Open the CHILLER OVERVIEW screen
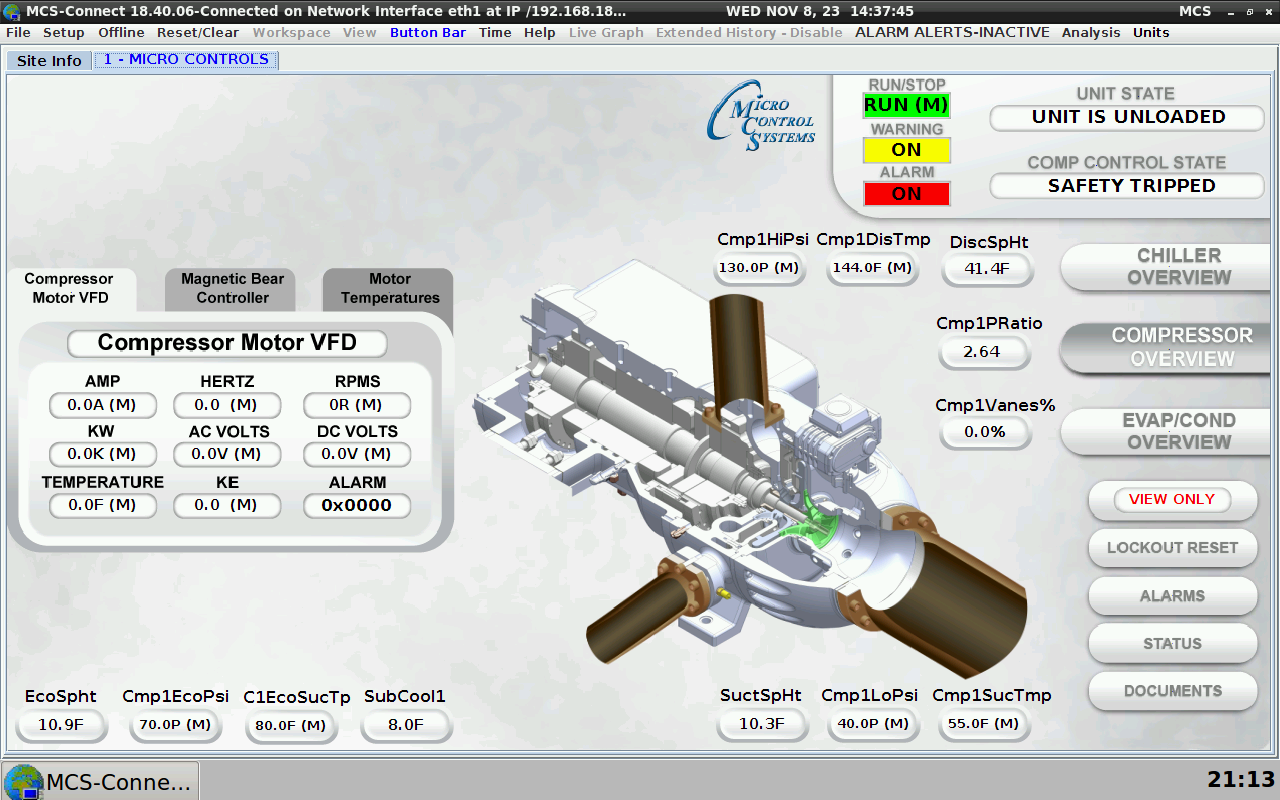 tap(1178, 267)
